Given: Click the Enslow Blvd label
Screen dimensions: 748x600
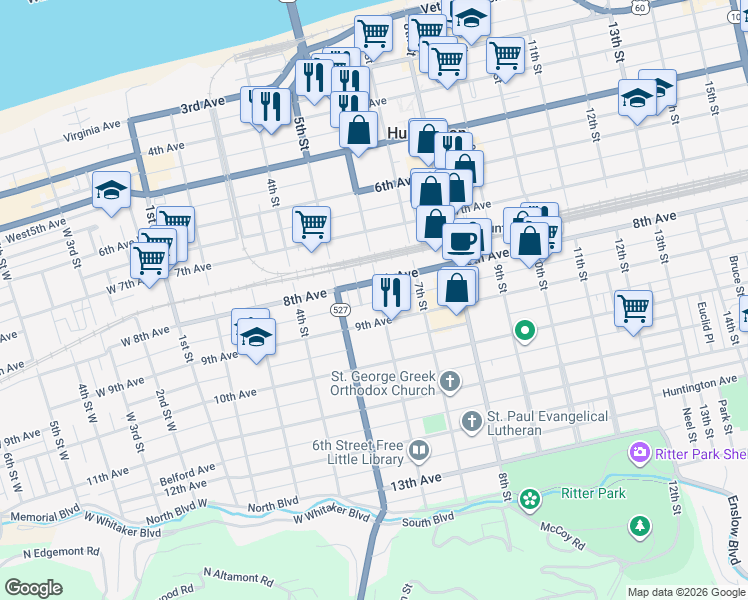Looking at the screenshot, I should pyautogui.click(x=735, y=530).
